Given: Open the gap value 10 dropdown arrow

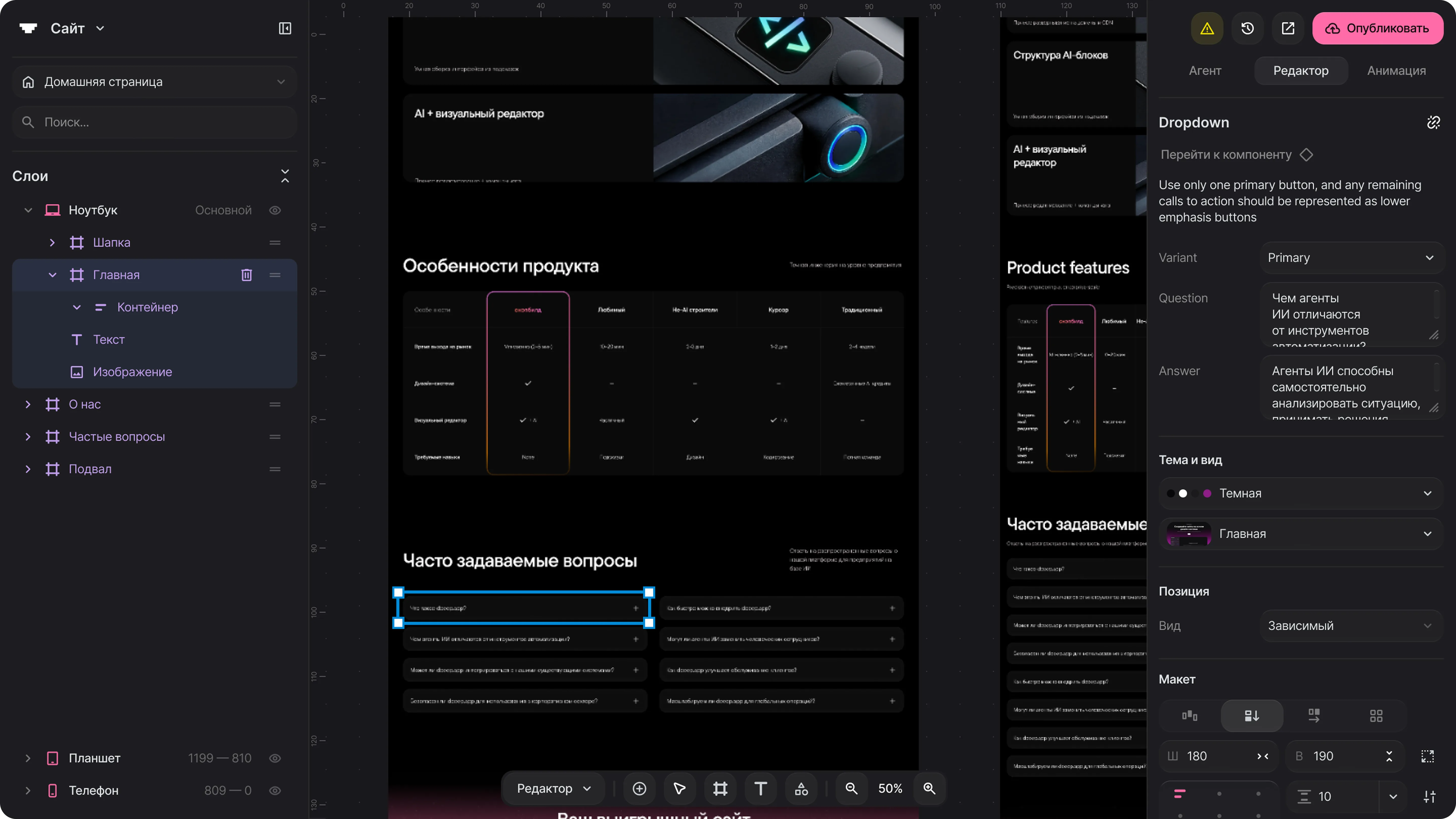Looking at the screenshot, I should (1393, 797).
